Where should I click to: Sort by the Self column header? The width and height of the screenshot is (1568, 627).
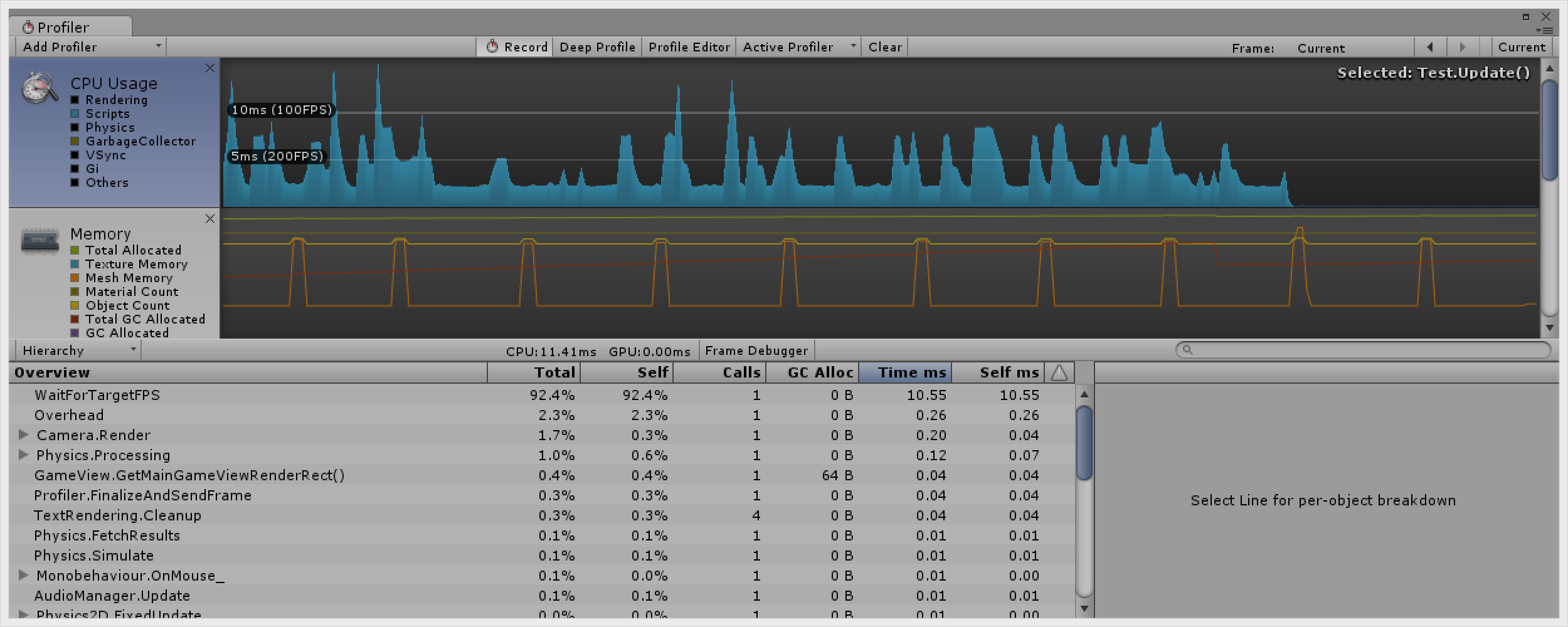627,372
